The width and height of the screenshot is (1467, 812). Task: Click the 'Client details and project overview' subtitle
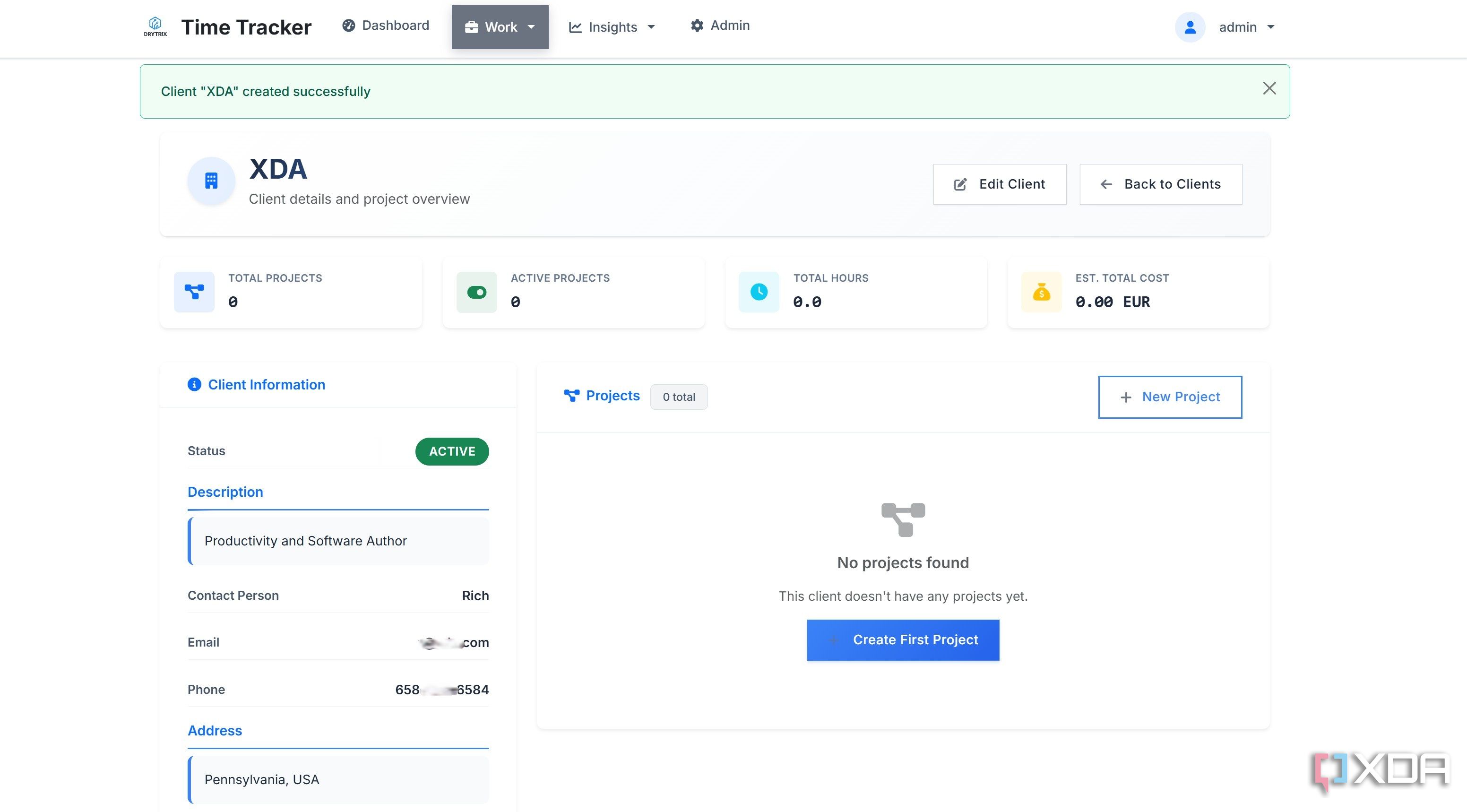[359, 199]
